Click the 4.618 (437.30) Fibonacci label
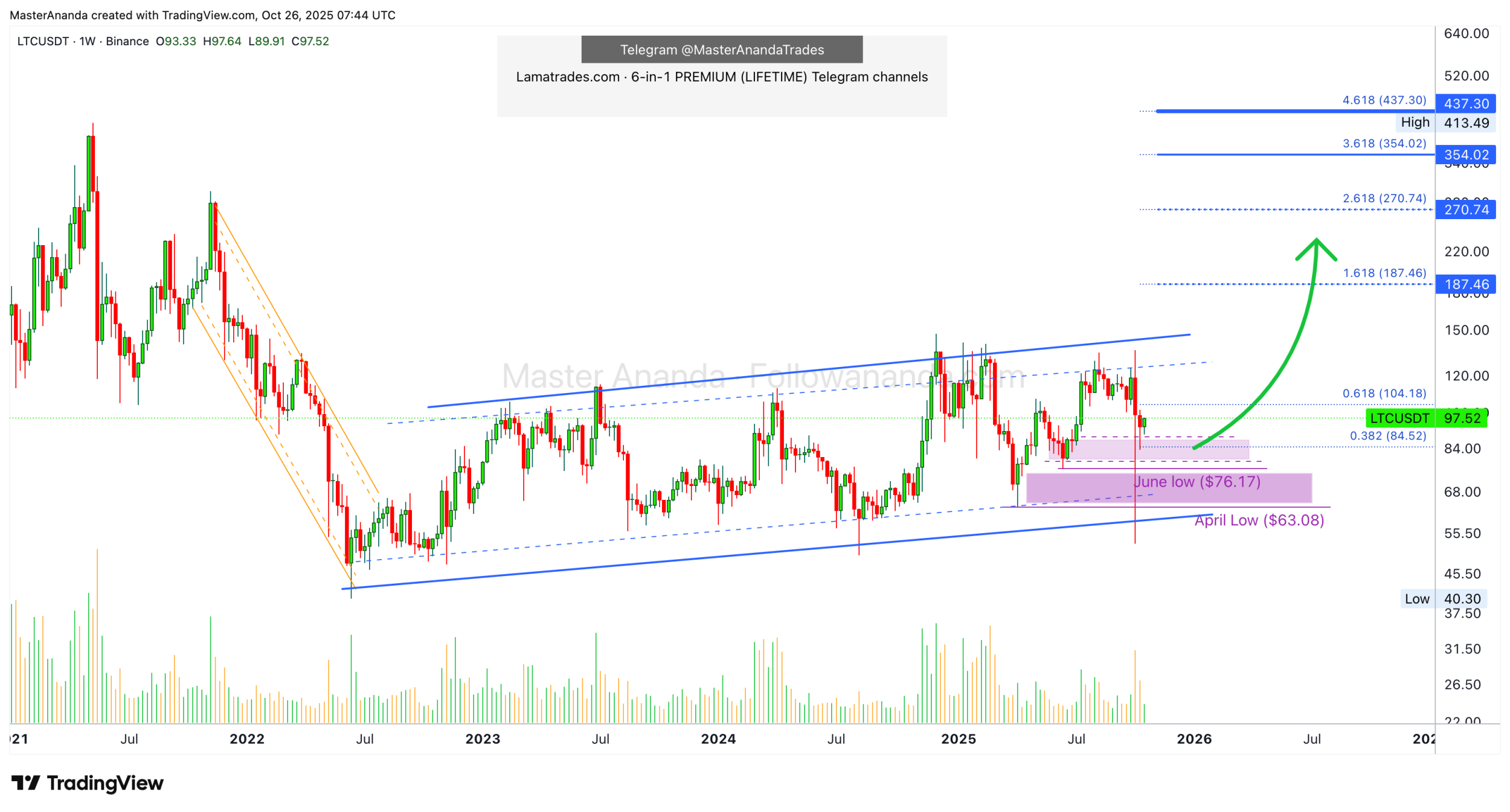 (x=1384, y=100)
